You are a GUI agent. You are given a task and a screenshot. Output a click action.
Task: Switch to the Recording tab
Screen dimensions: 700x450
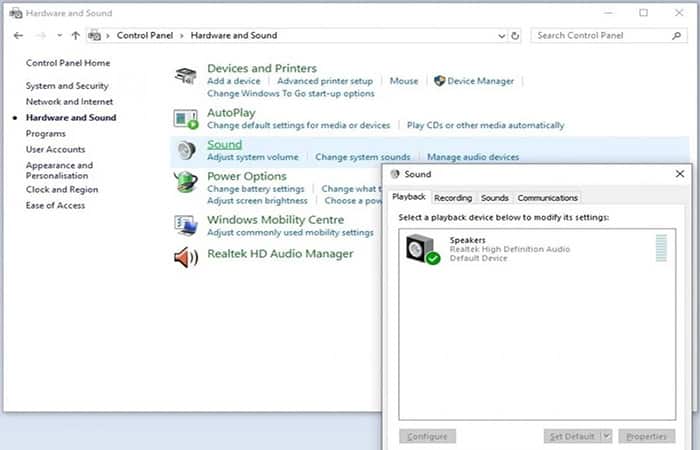coord(453,198)
